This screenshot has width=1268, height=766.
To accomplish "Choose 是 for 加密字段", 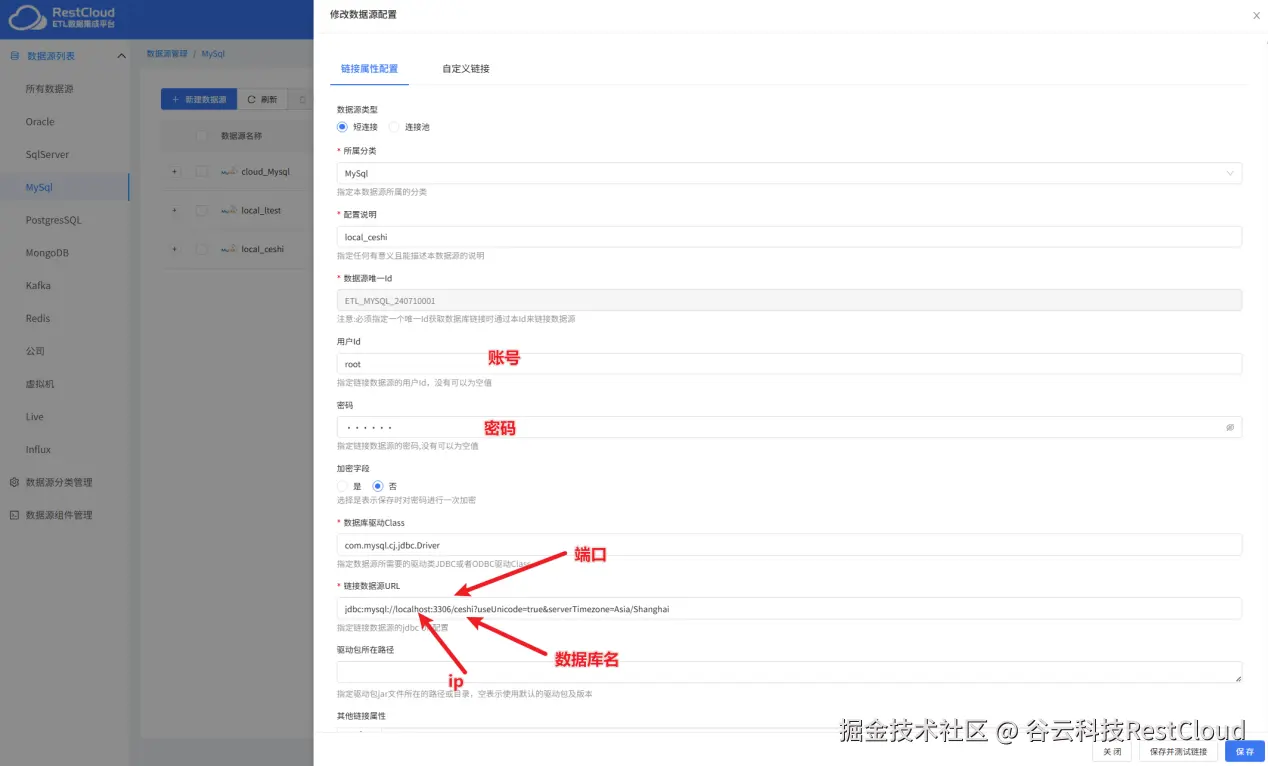I will click(342, 486).
